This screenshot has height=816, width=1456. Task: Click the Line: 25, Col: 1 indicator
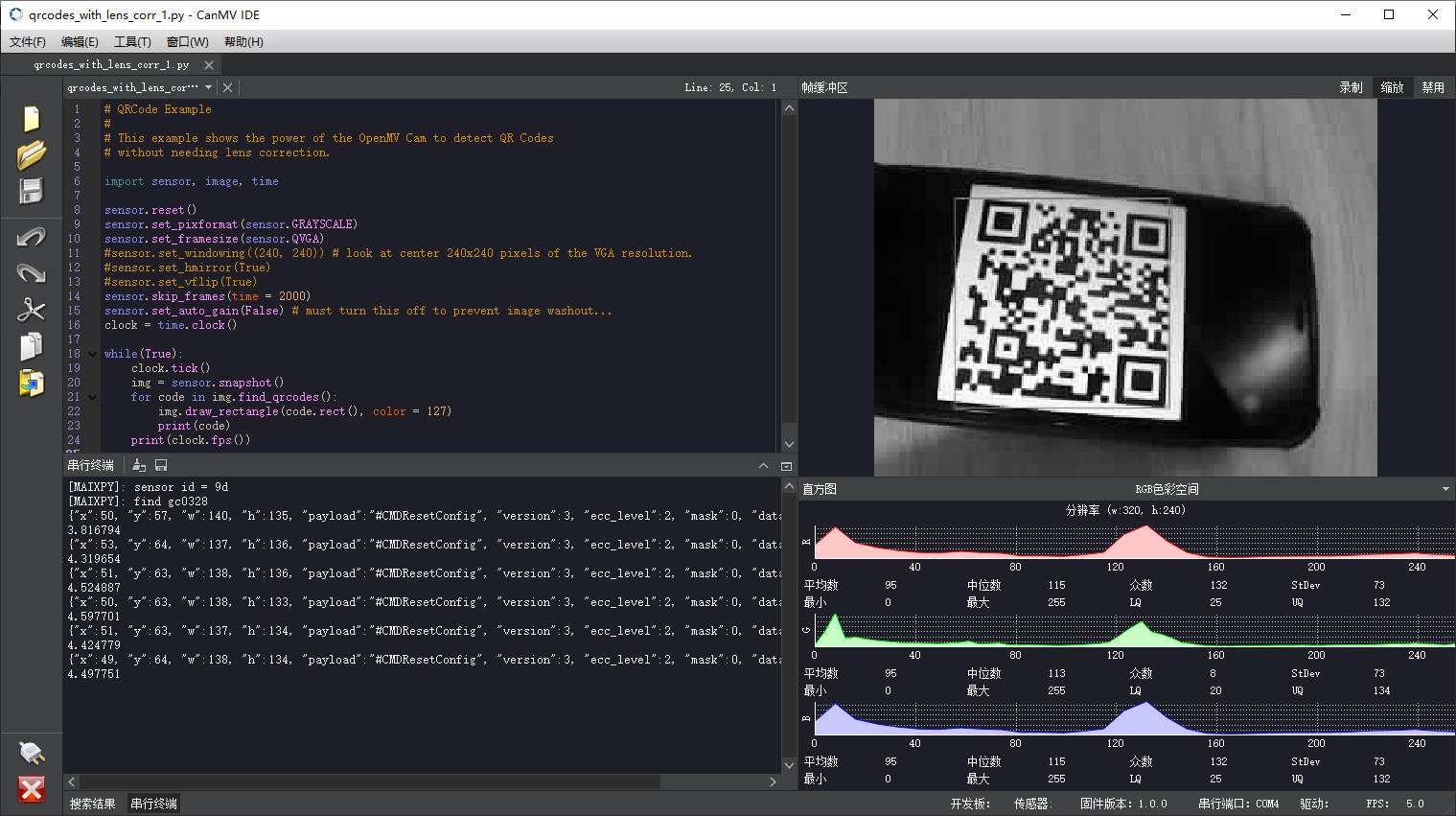click(x=730, y=87)
